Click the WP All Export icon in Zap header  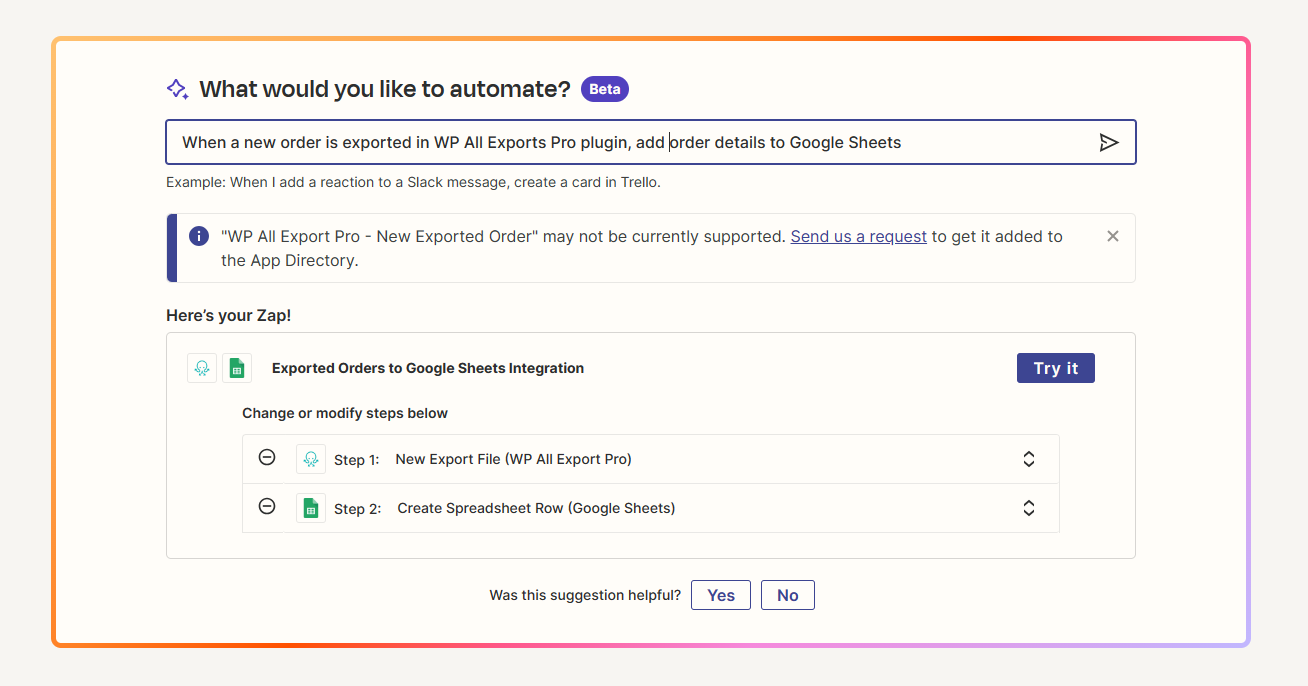(202, 368)
